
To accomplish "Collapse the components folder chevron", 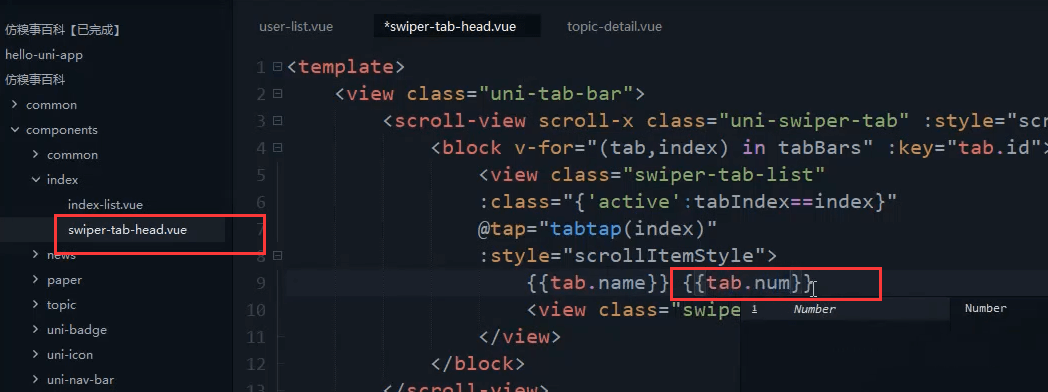I will point(14,130).
